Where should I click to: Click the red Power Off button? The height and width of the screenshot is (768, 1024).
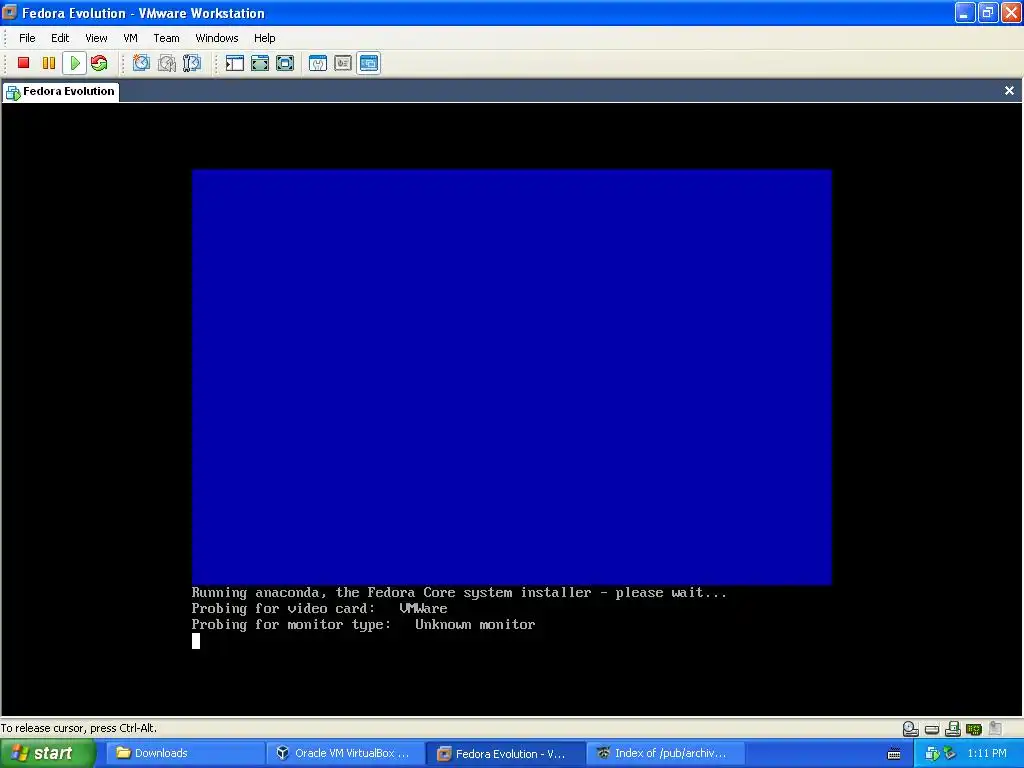click(24, 63)
